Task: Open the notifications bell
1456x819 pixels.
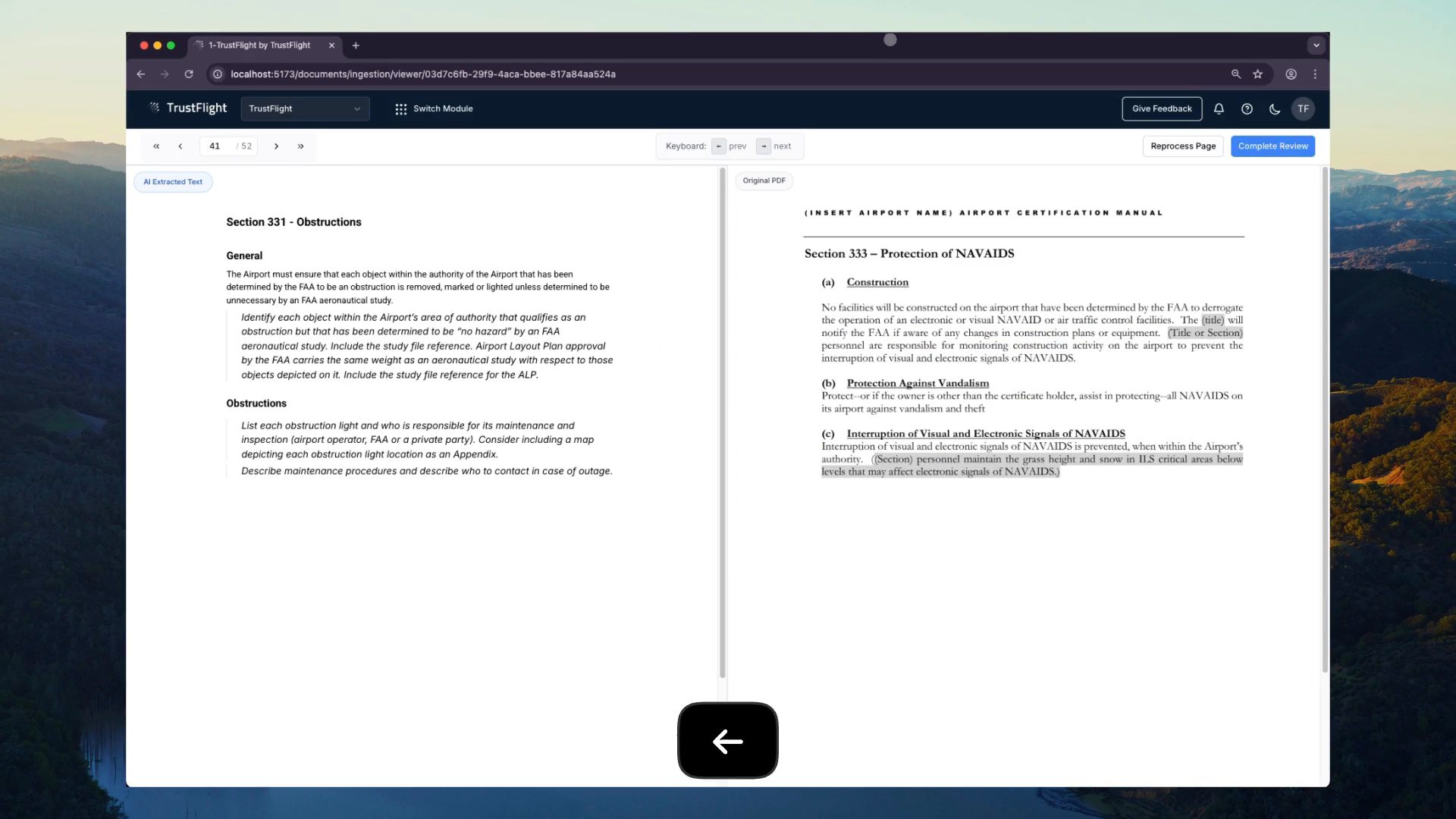Action: 1219,108
